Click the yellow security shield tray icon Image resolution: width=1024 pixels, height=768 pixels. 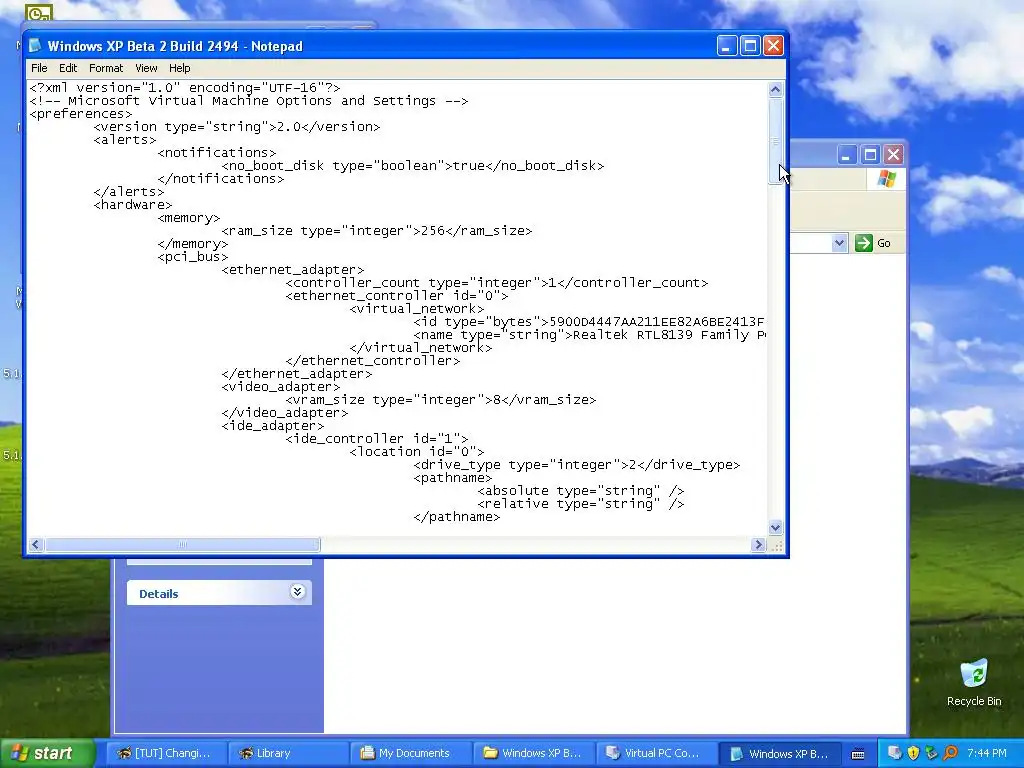tap(913, 753)
